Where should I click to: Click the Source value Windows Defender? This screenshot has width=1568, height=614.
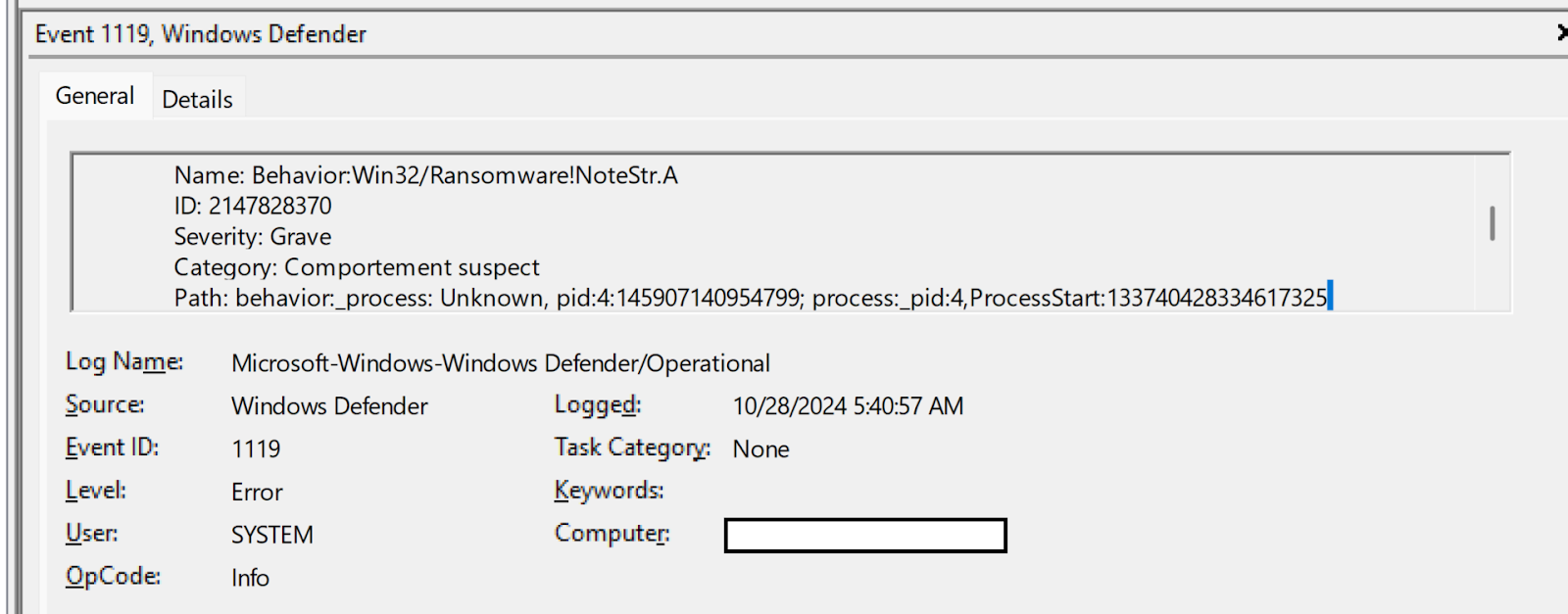click(x=329, y=406)
